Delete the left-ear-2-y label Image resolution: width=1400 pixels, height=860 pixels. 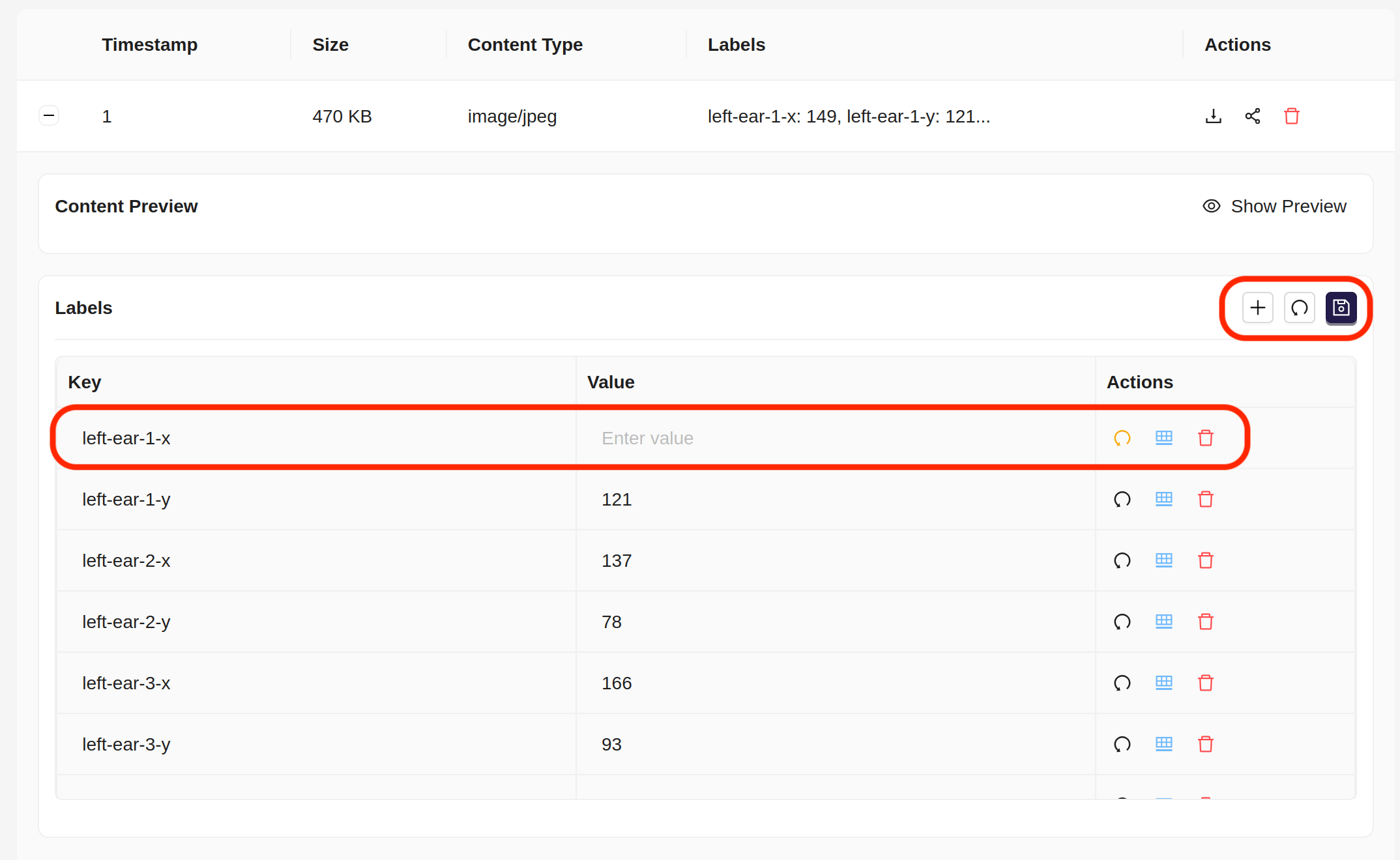[1206, 622]
